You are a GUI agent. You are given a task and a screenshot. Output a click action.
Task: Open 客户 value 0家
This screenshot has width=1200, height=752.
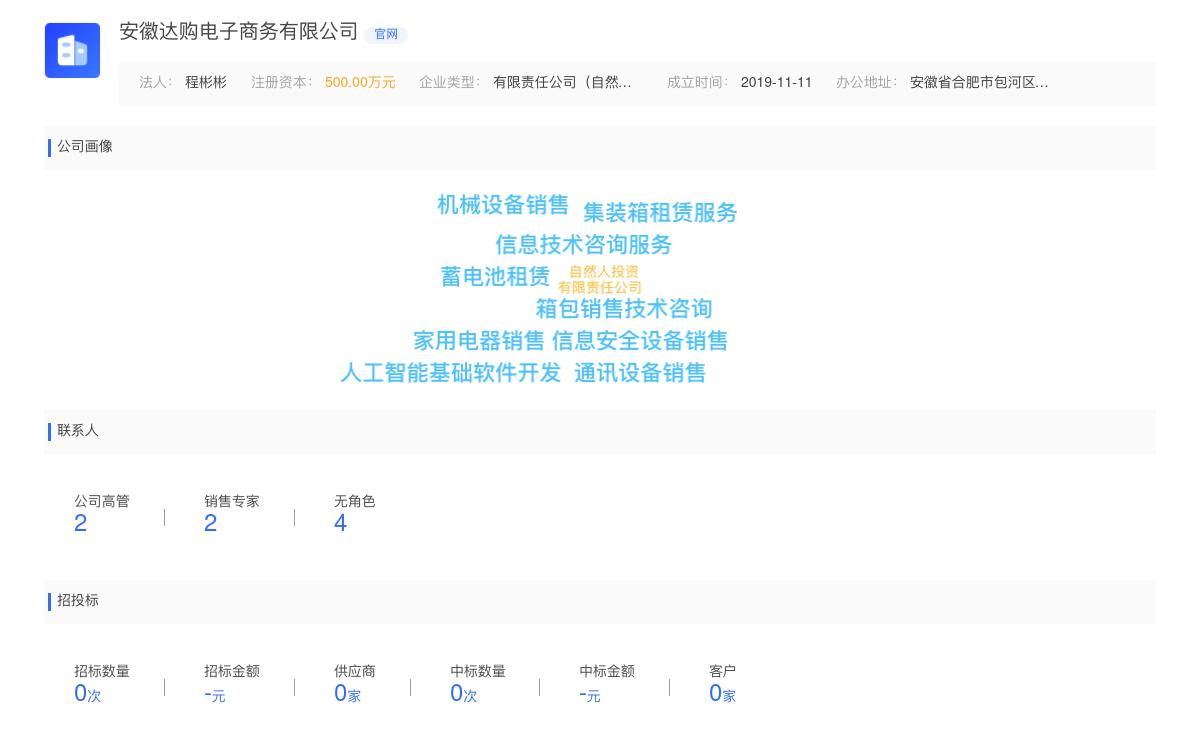722,694
